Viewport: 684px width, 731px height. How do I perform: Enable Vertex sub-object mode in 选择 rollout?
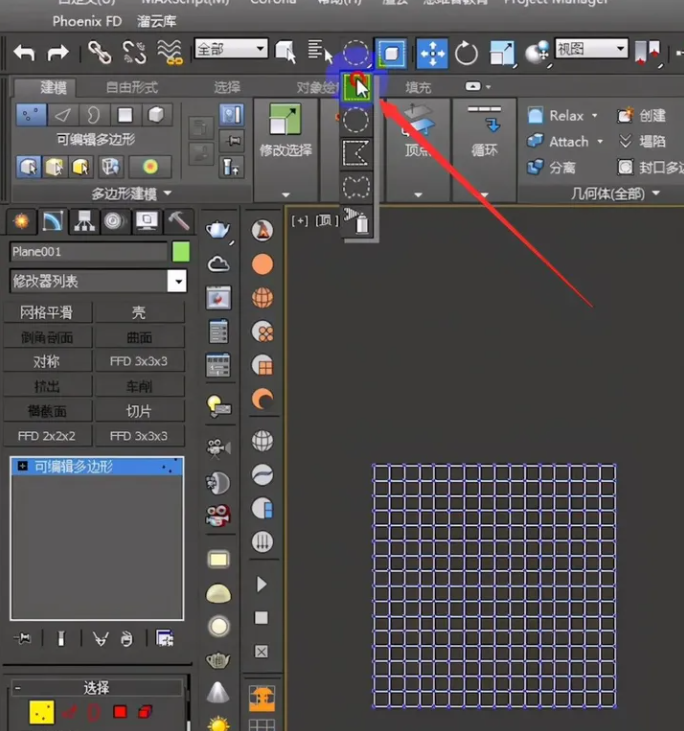(41, 712)
